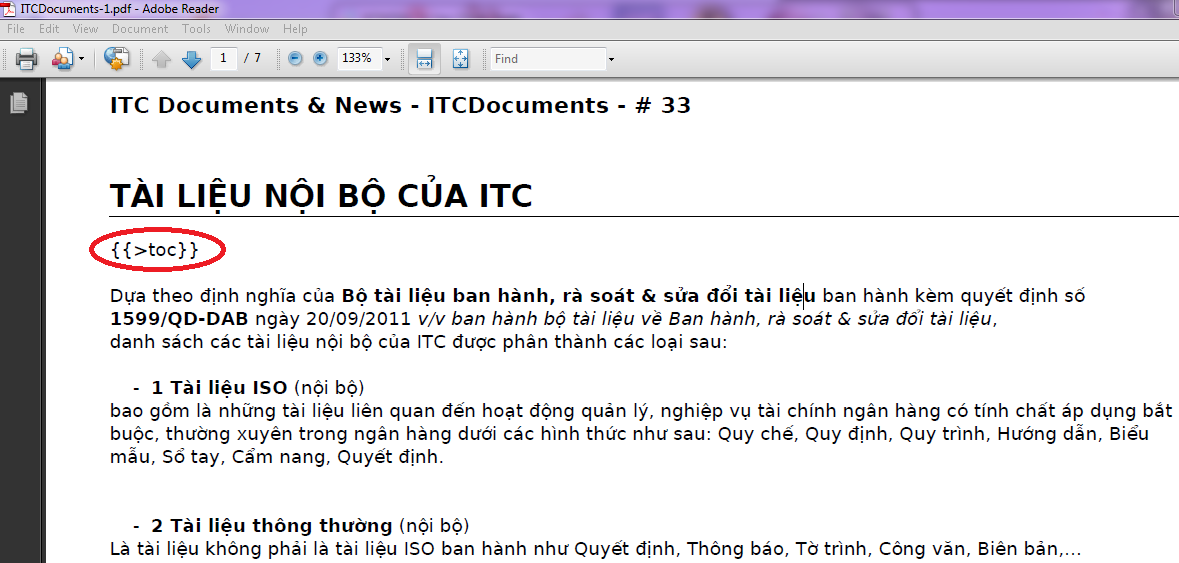Image resolution: width=1179 pixels, height=563 pixels.
Task: Click the '1 Tài liệu ISO' list item
Action: 219,388
